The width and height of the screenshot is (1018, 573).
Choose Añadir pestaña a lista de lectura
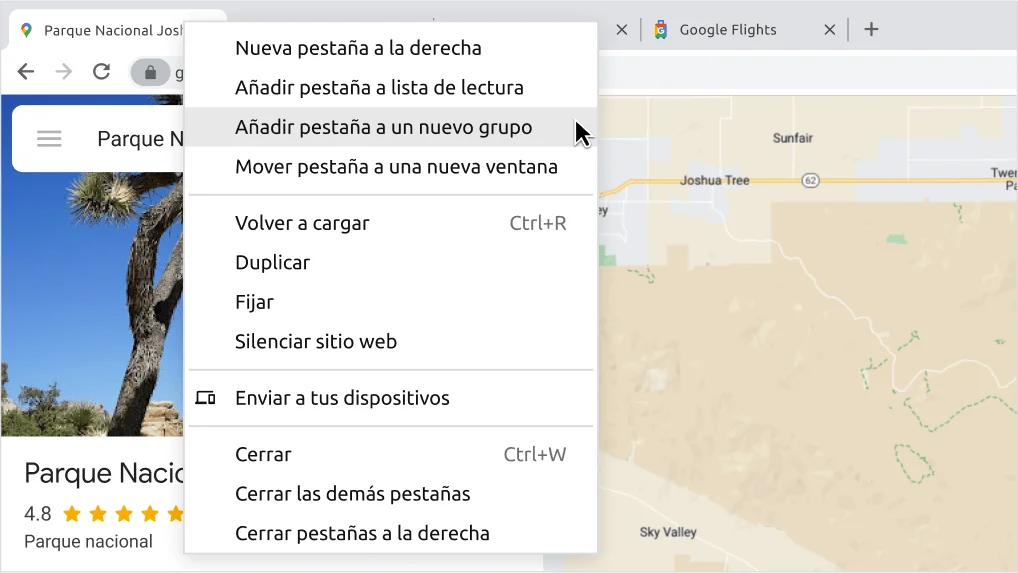pyautogui.click(x=390, y=88)
